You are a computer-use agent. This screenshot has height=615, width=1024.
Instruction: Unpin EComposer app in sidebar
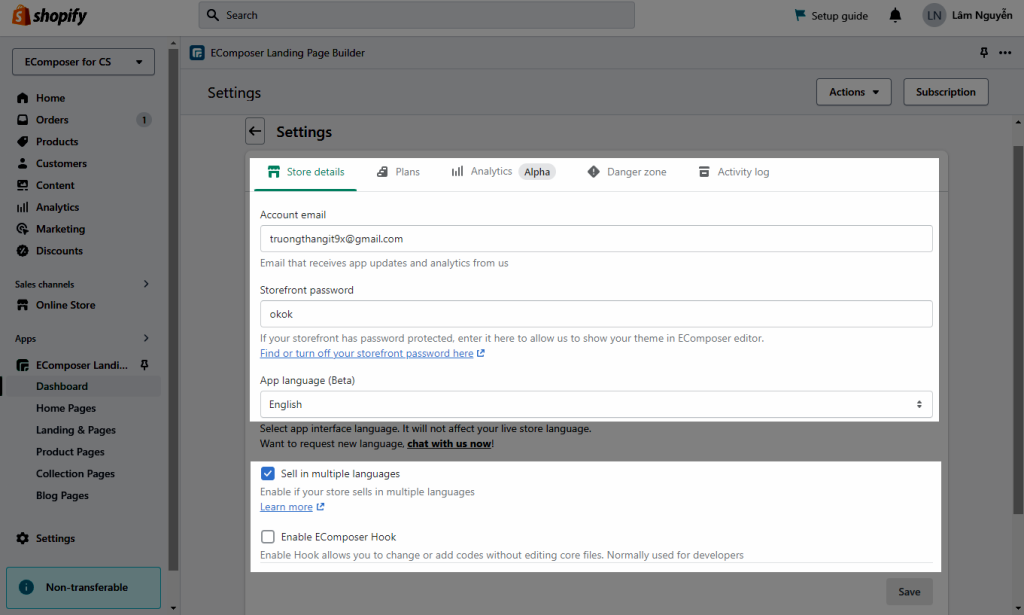(x=144, y=365)
